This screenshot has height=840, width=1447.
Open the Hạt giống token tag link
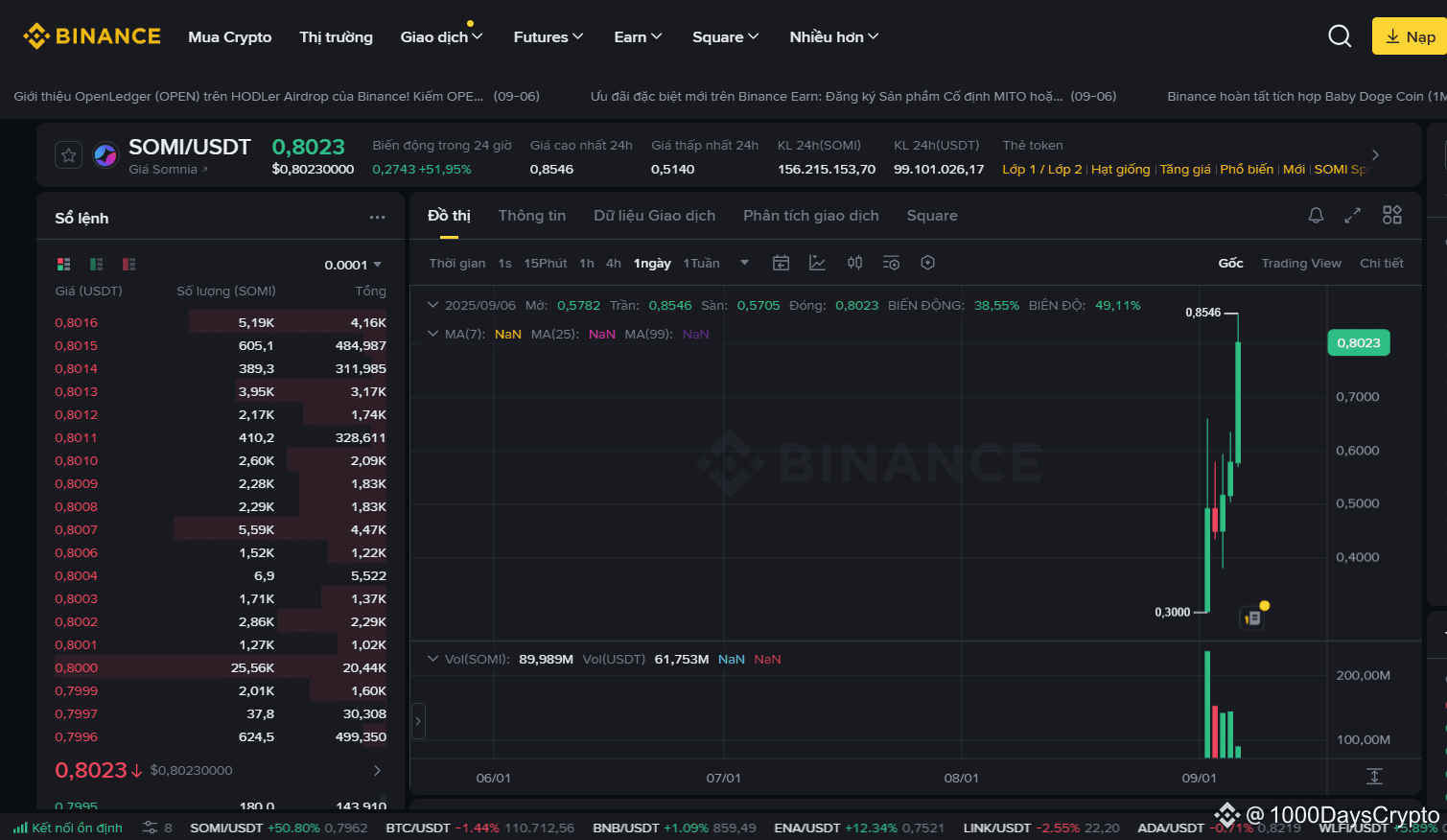[1121, 169]
